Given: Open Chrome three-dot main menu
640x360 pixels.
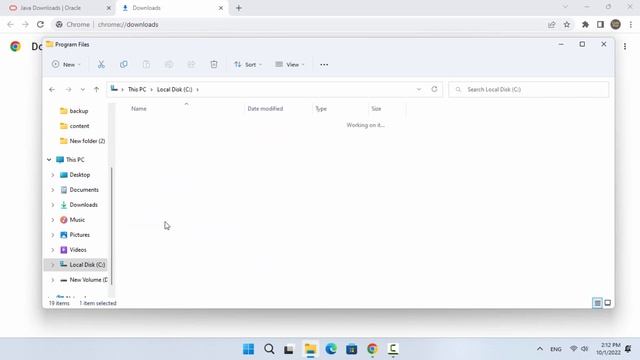Looking at the screenshot, I should point(631,24).
